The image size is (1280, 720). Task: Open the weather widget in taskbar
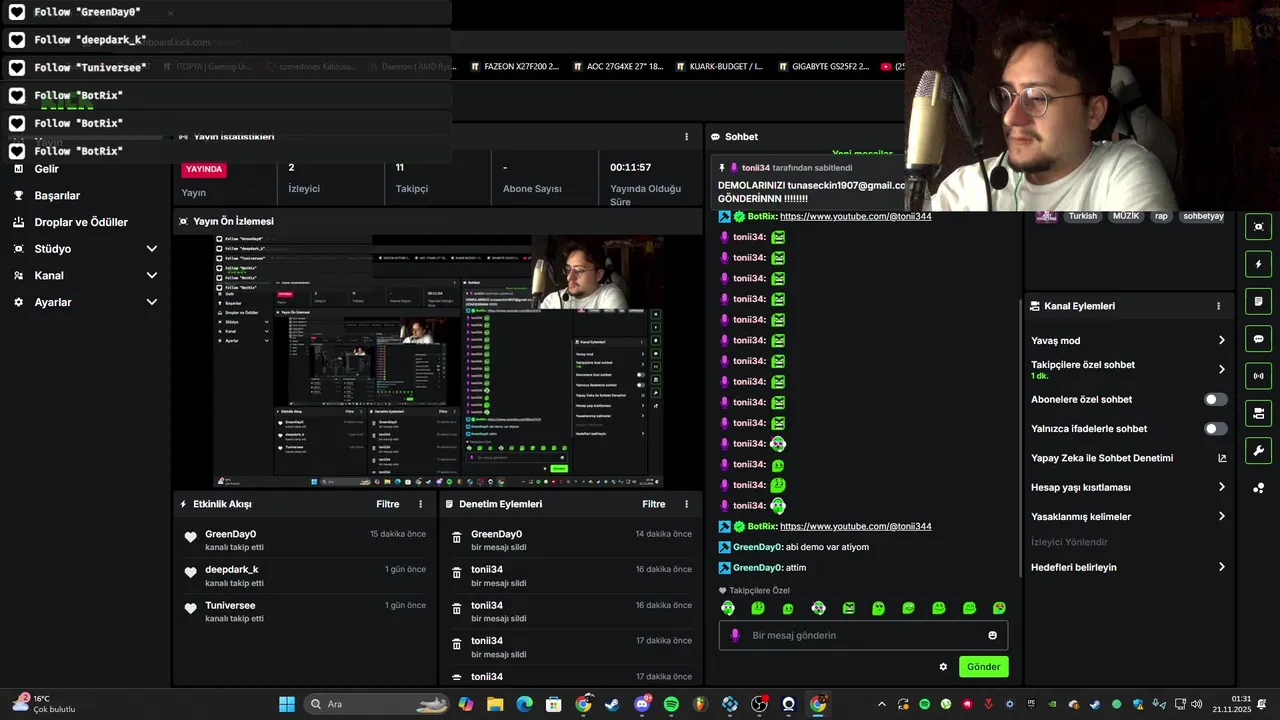tap(44, 704)
